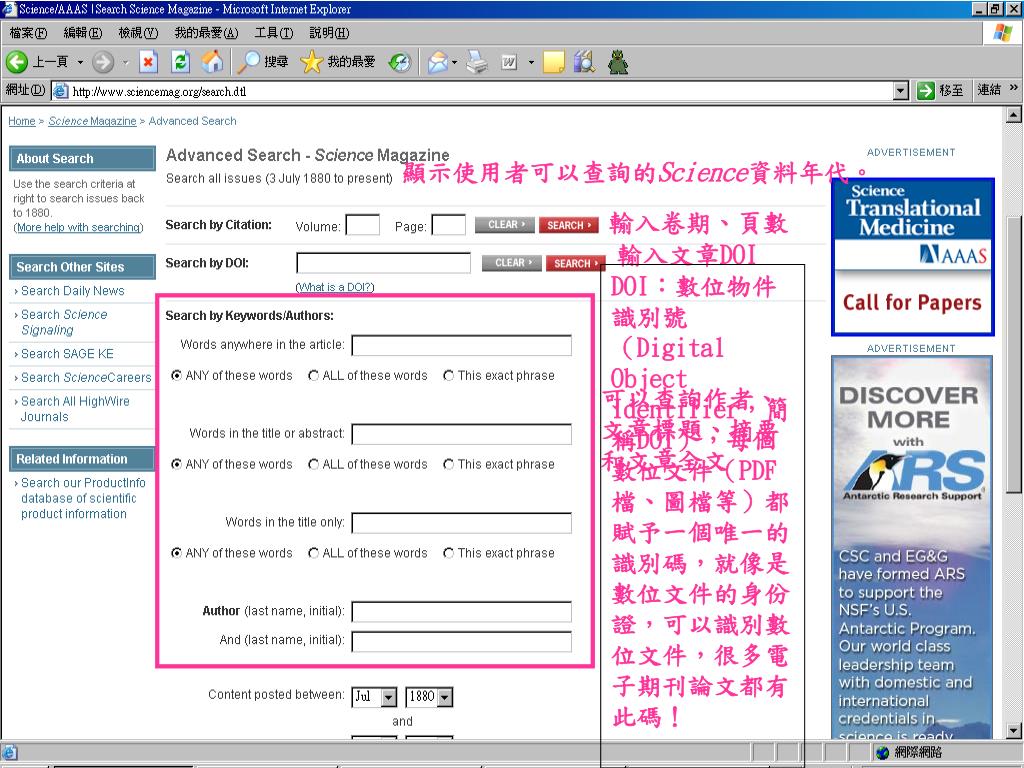Select ALL of these words for title only
The image size is (1024, 768).
click(x=313, y=553)
